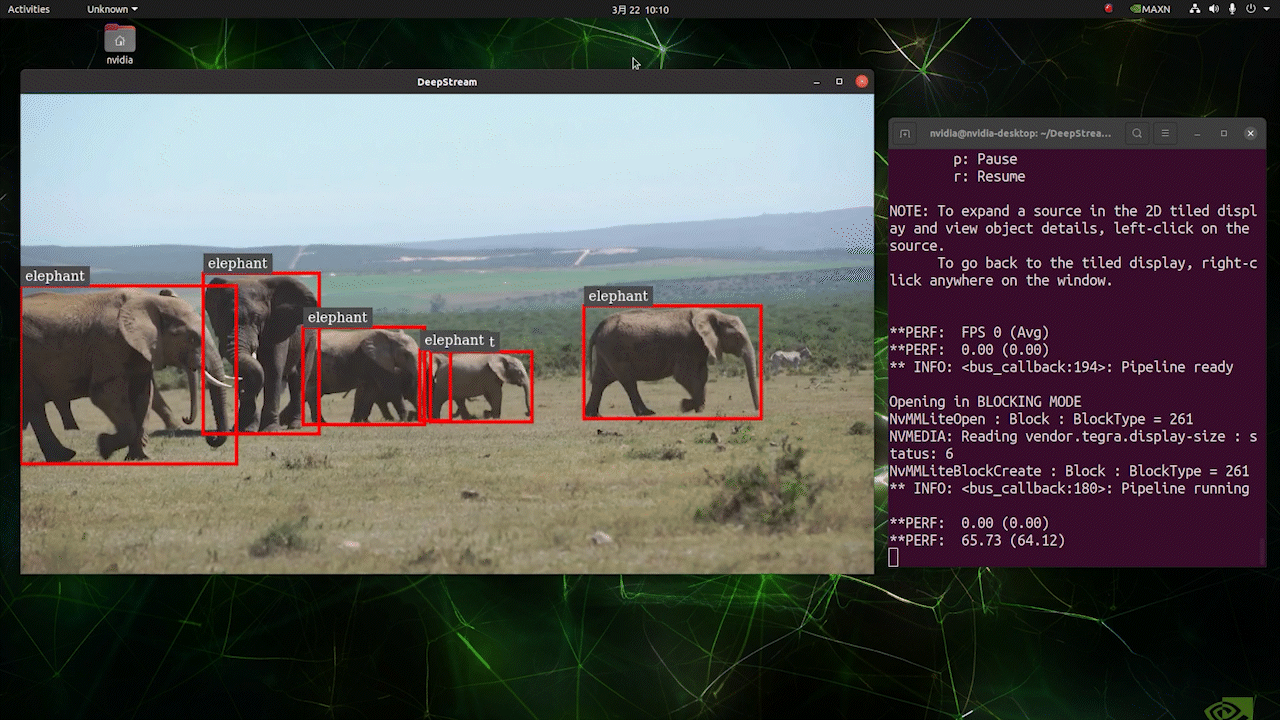Click the 'r: Resume' line in terminal
The width and height of the screenshot is (1280, 720).
[x=989, y=176]
